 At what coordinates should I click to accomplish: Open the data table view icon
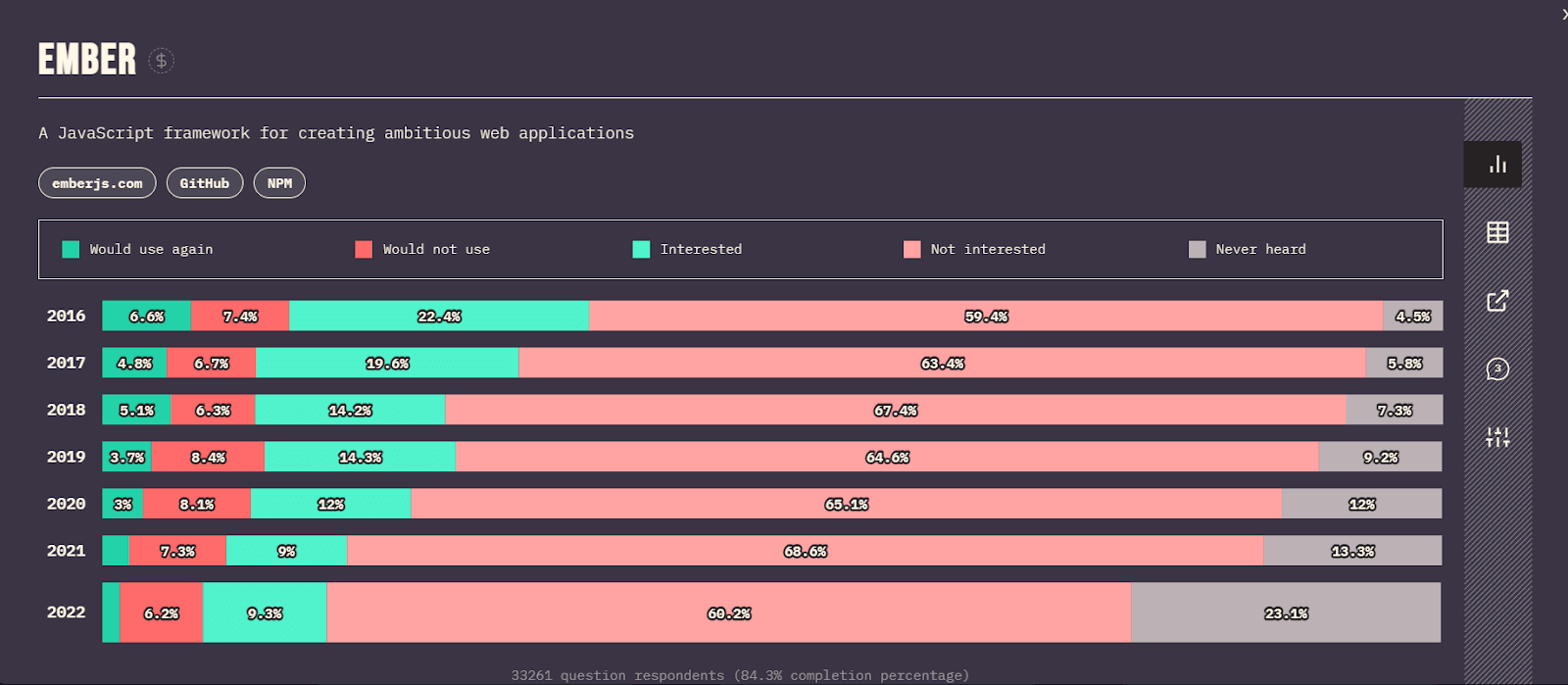point(1496,232)
